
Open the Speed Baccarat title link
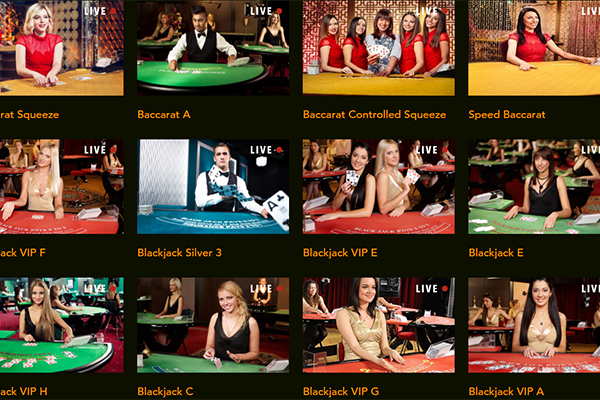click(507, 114)
